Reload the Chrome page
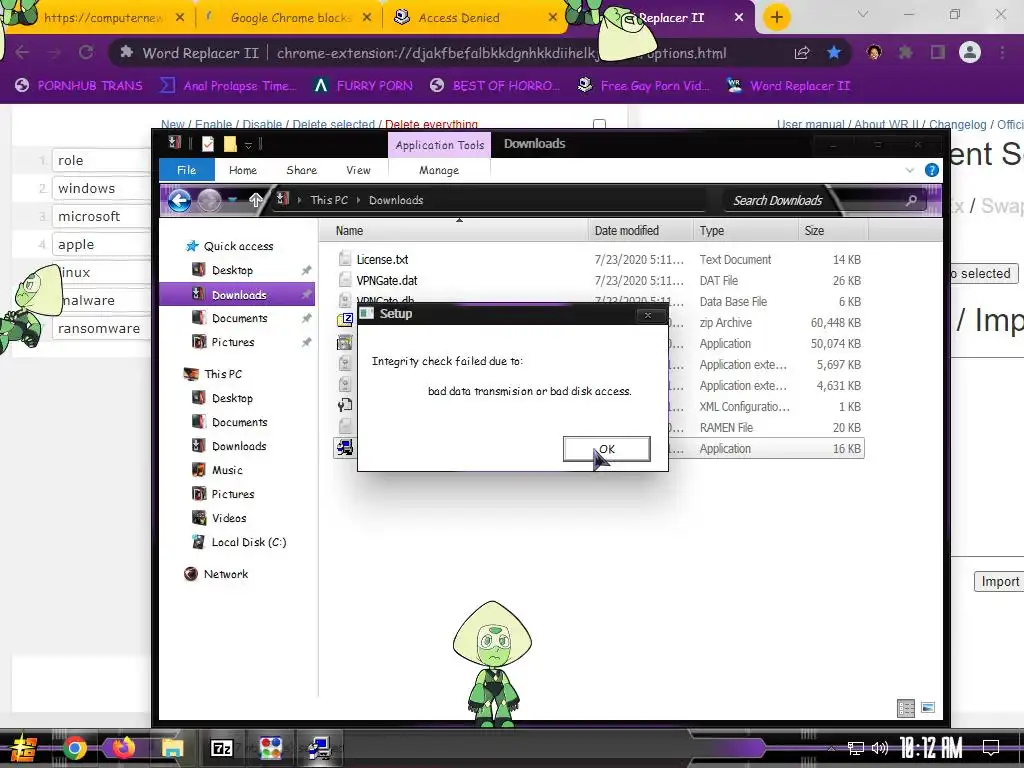 tap(86, 52)
